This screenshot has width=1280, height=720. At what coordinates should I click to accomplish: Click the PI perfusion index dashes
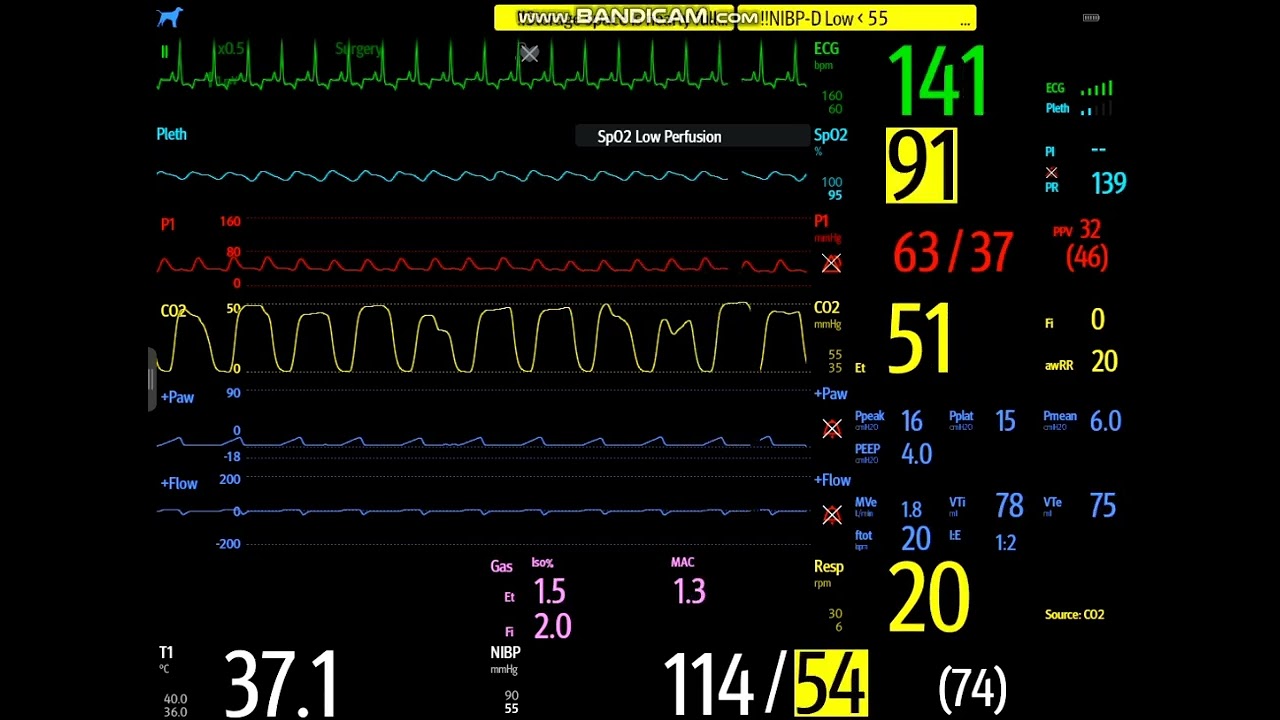pyautogui.click(x=1098, y=150)
